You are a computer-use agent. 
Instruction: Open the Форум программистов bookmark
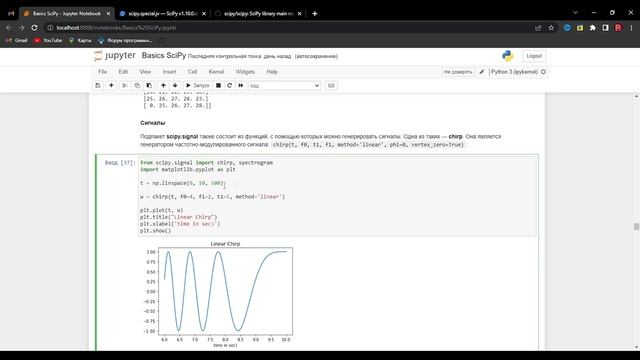click(x=125, y=40)
